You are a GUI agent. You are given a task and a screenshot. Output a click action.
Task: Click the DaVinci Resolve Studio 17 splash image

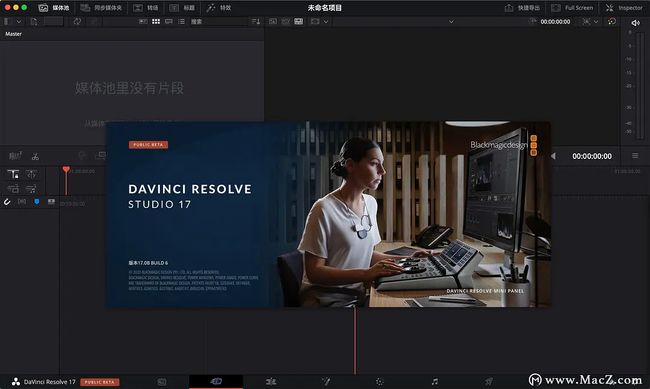click(x=328, y=214)
